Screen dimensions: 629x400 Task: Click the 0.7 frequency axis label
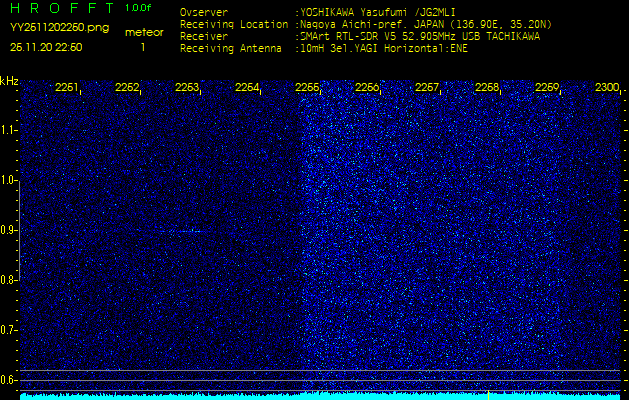tap(7, 330)
